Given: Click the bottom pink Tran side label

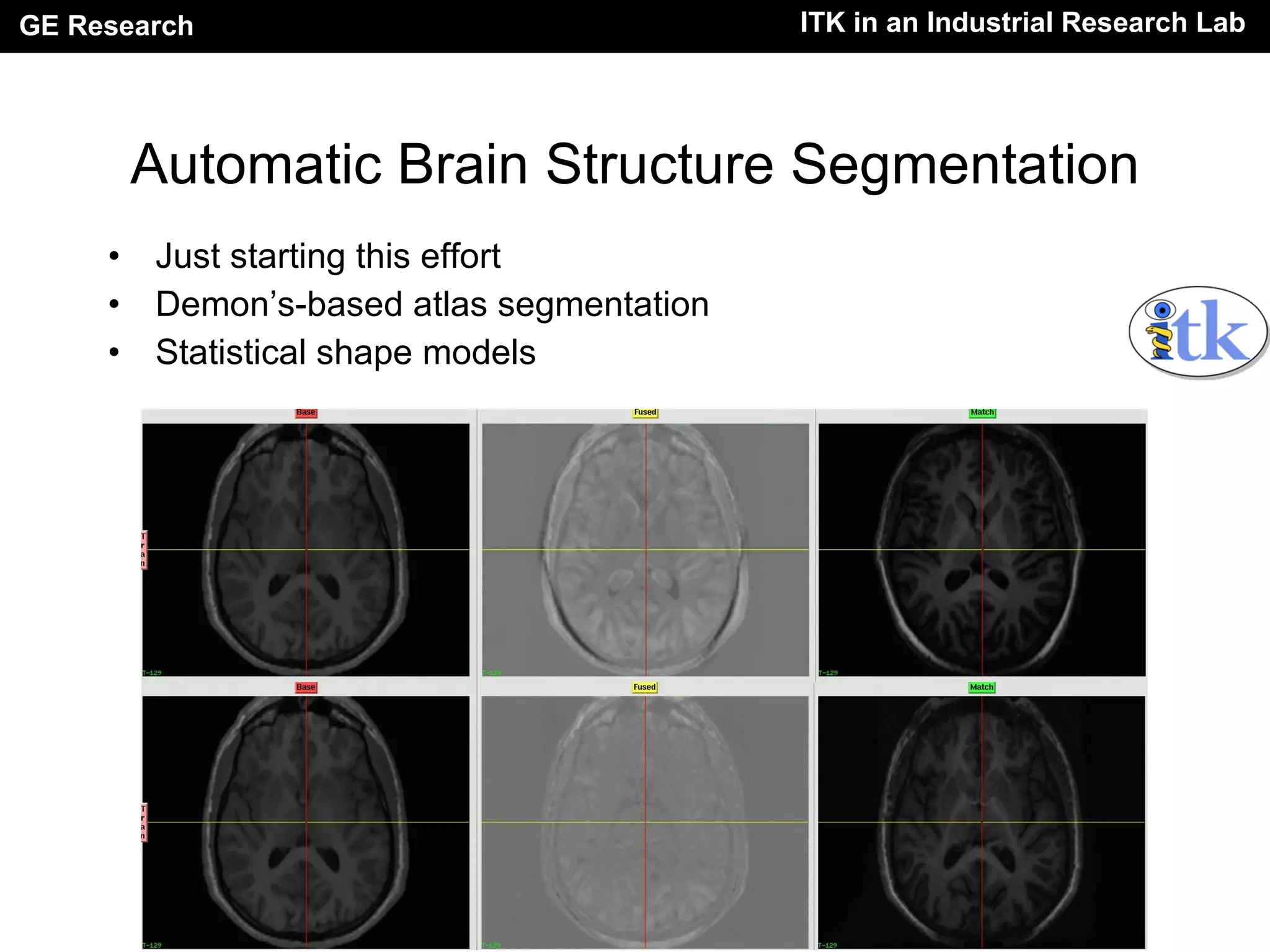Looking at the screenshot, I should pos(143,822).
